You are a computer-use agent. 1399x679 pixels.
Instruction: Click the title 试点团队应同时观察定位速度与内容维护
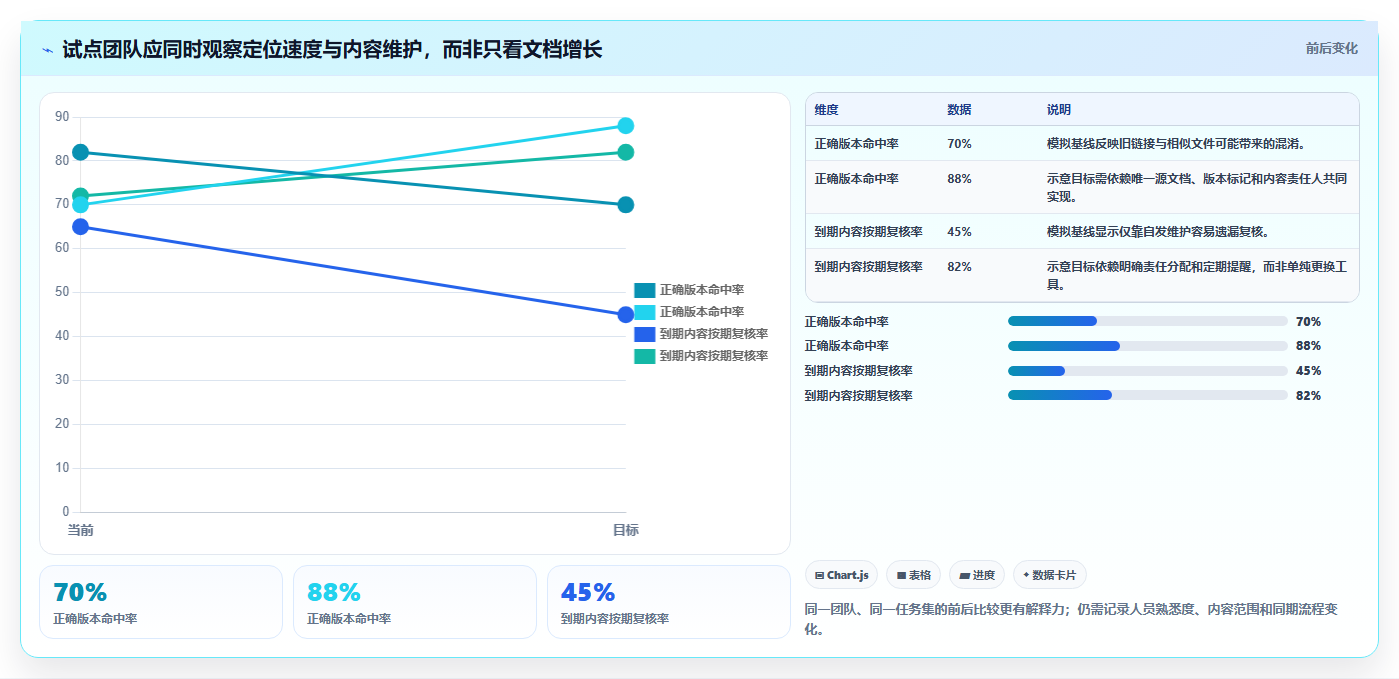[x=332, y=50]
